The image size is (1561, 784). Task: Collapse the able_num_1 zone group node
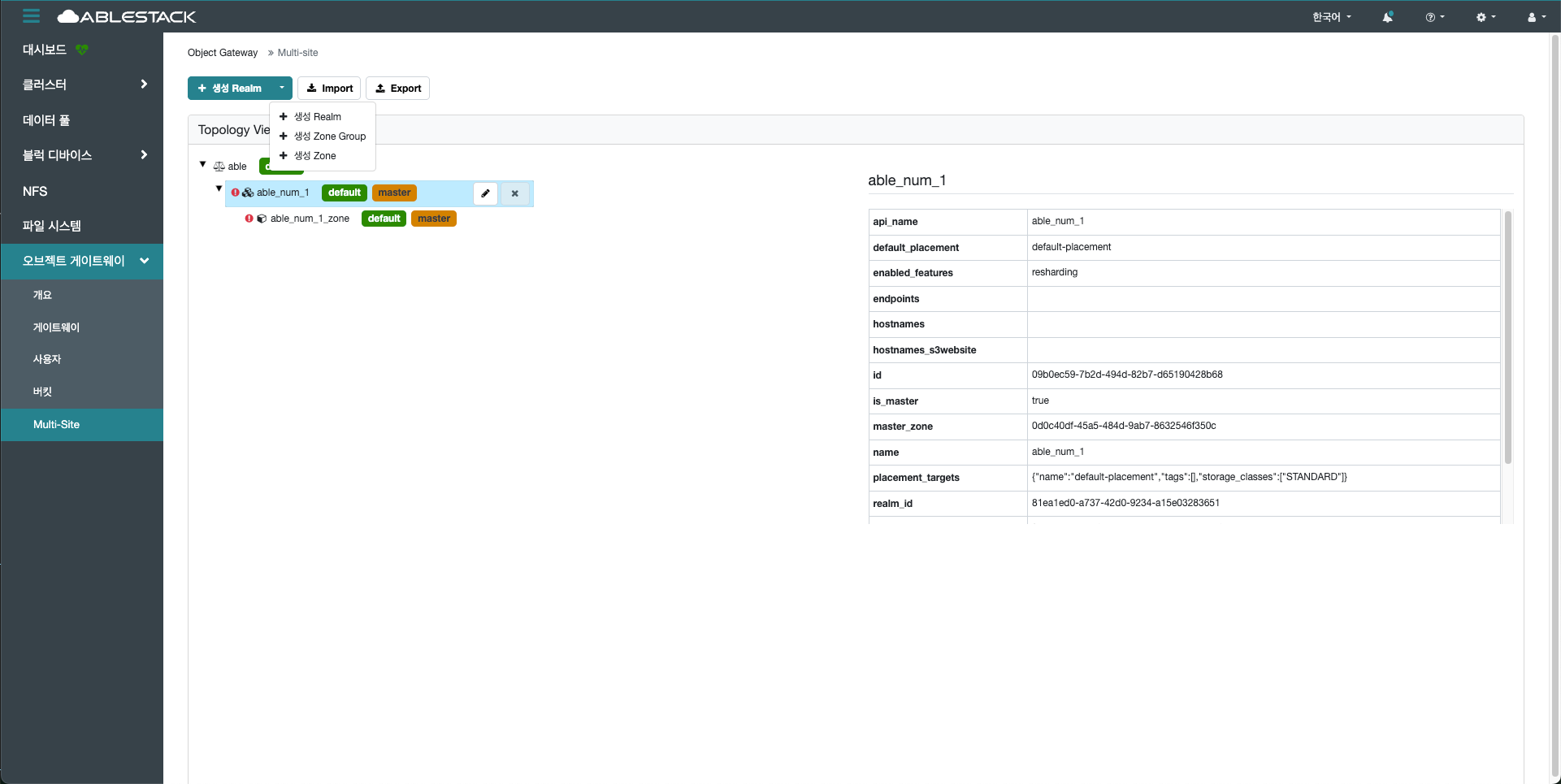[219, 188]
